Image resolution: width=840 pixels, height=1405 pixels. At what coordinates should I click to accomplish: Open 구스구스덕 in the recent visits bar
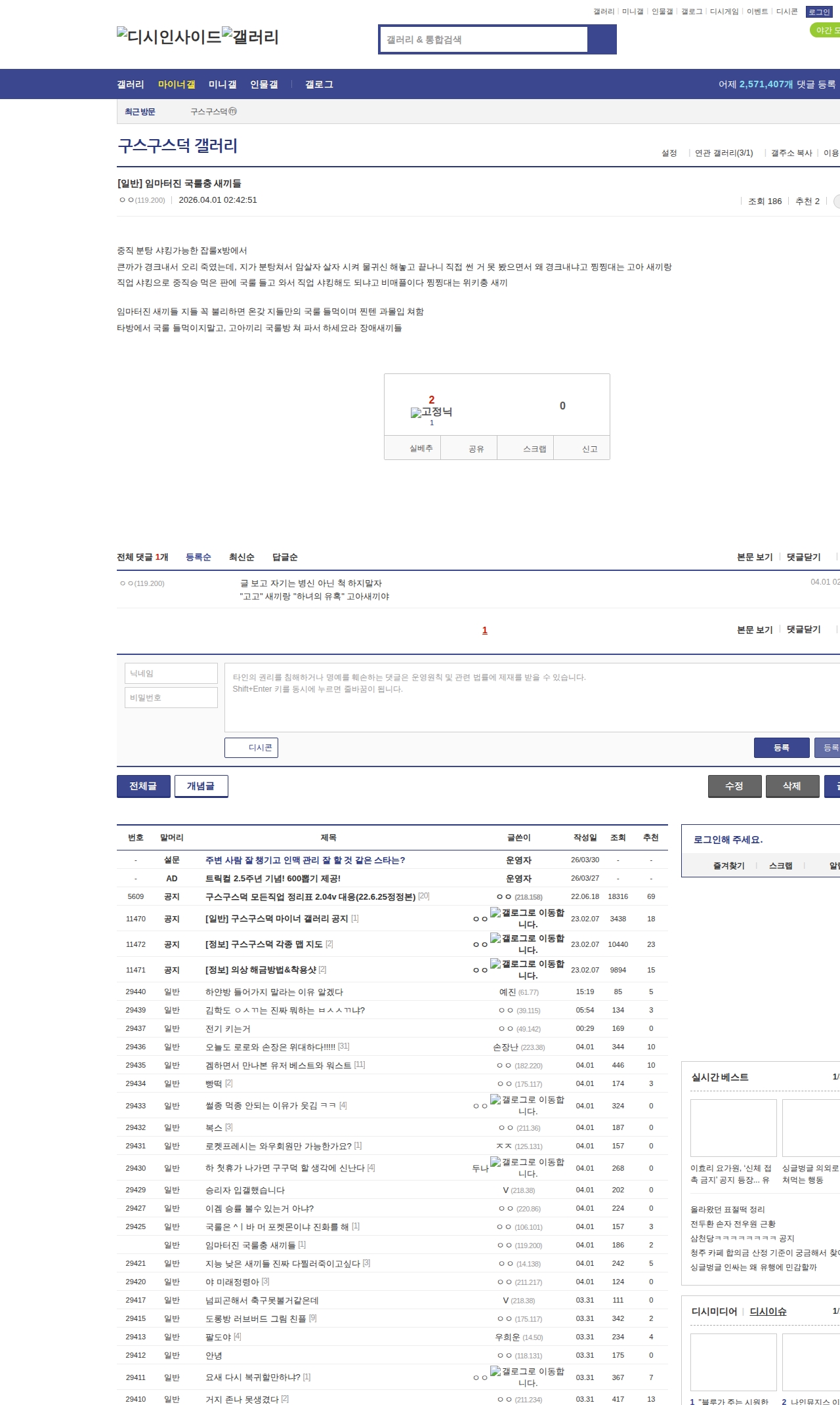click(x=213, y=112)
